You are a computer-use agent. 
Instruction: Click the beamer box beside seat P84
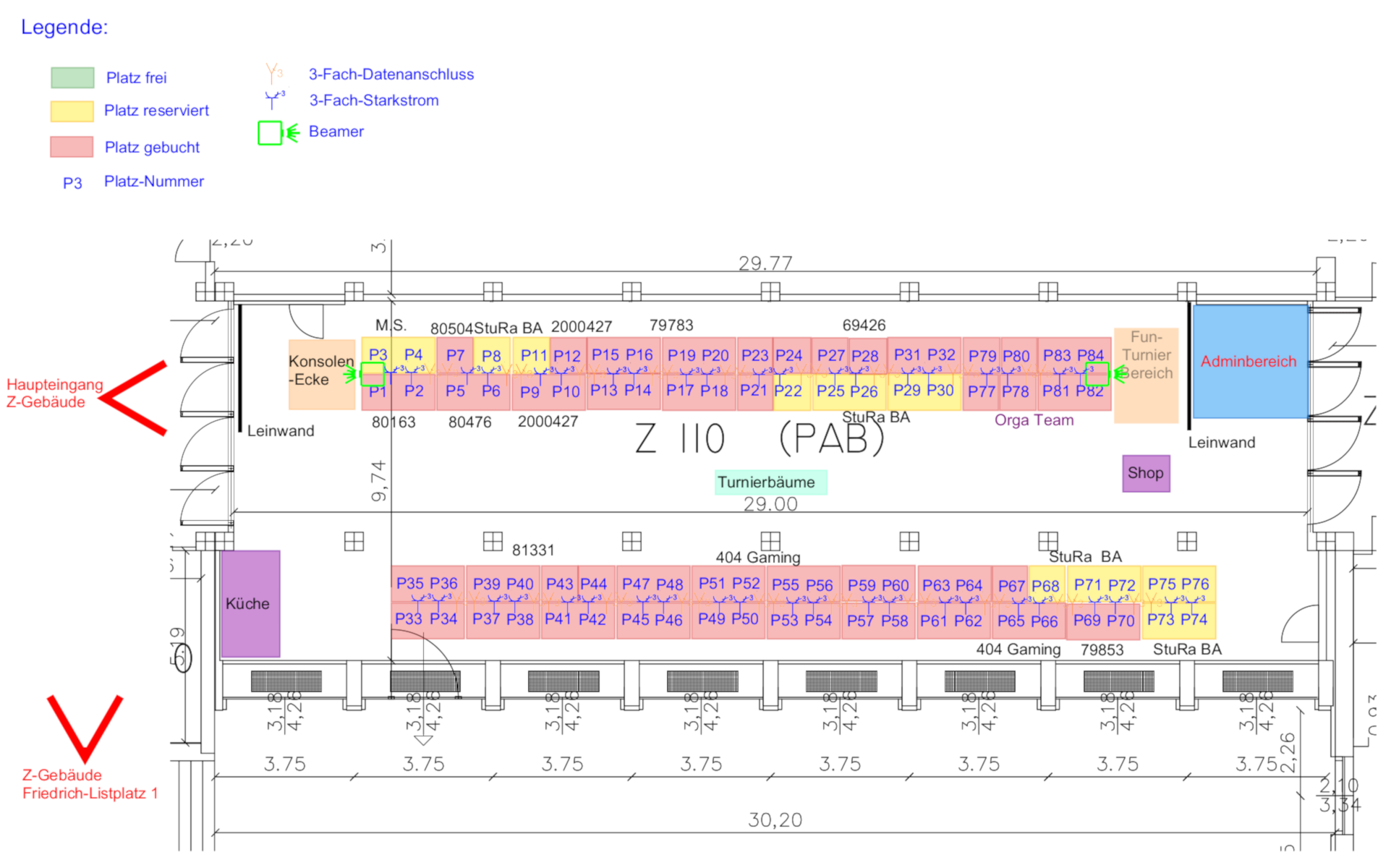[x=1096, y=374]
